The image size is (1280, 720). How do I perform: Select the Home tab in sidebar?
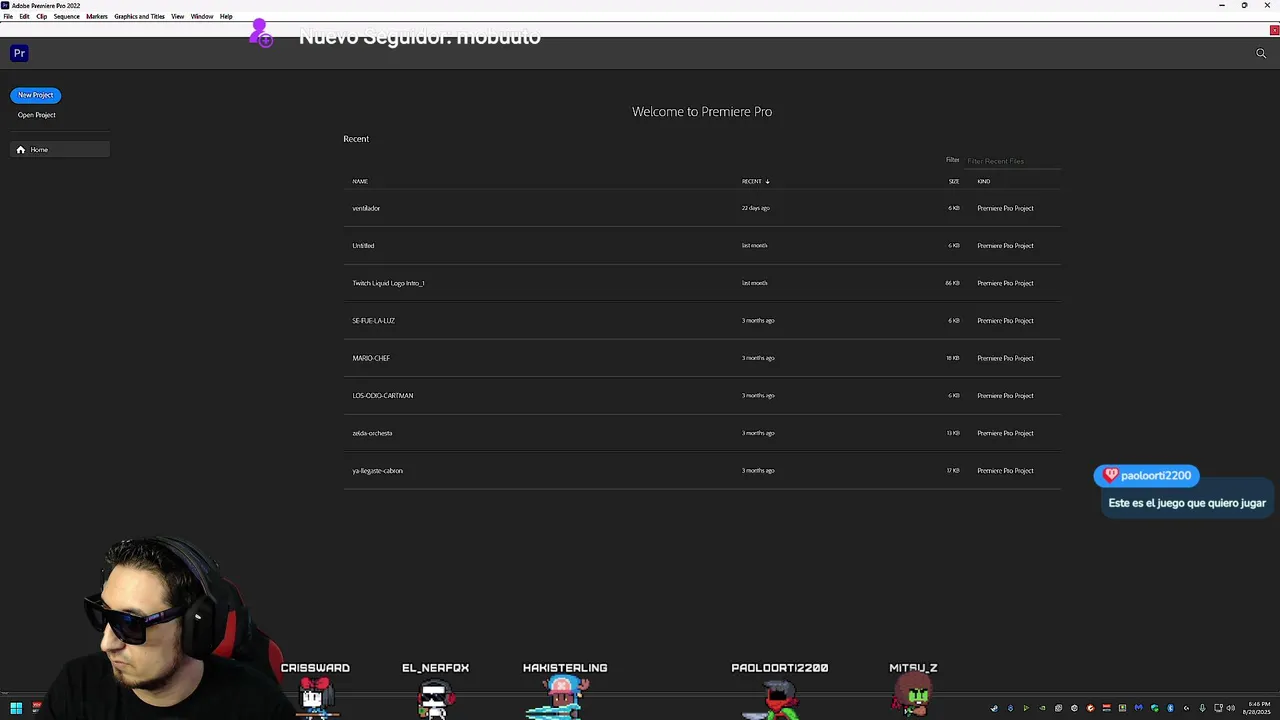click(60, 150)
